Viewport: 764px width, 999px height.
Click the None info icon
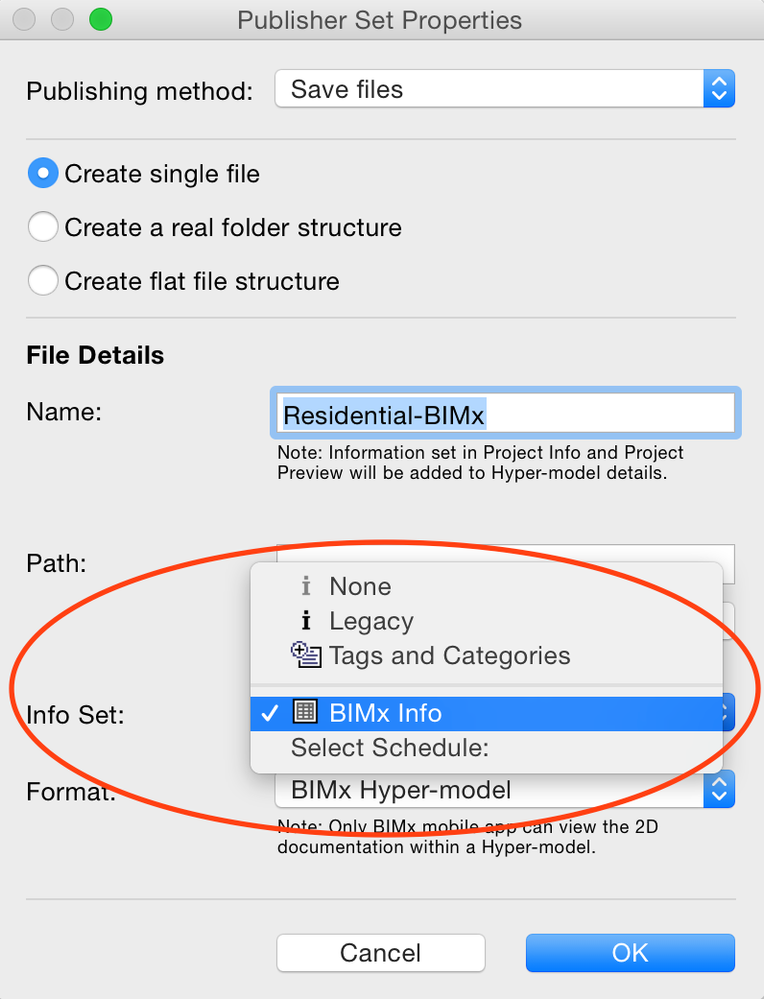tap(307, 587)
